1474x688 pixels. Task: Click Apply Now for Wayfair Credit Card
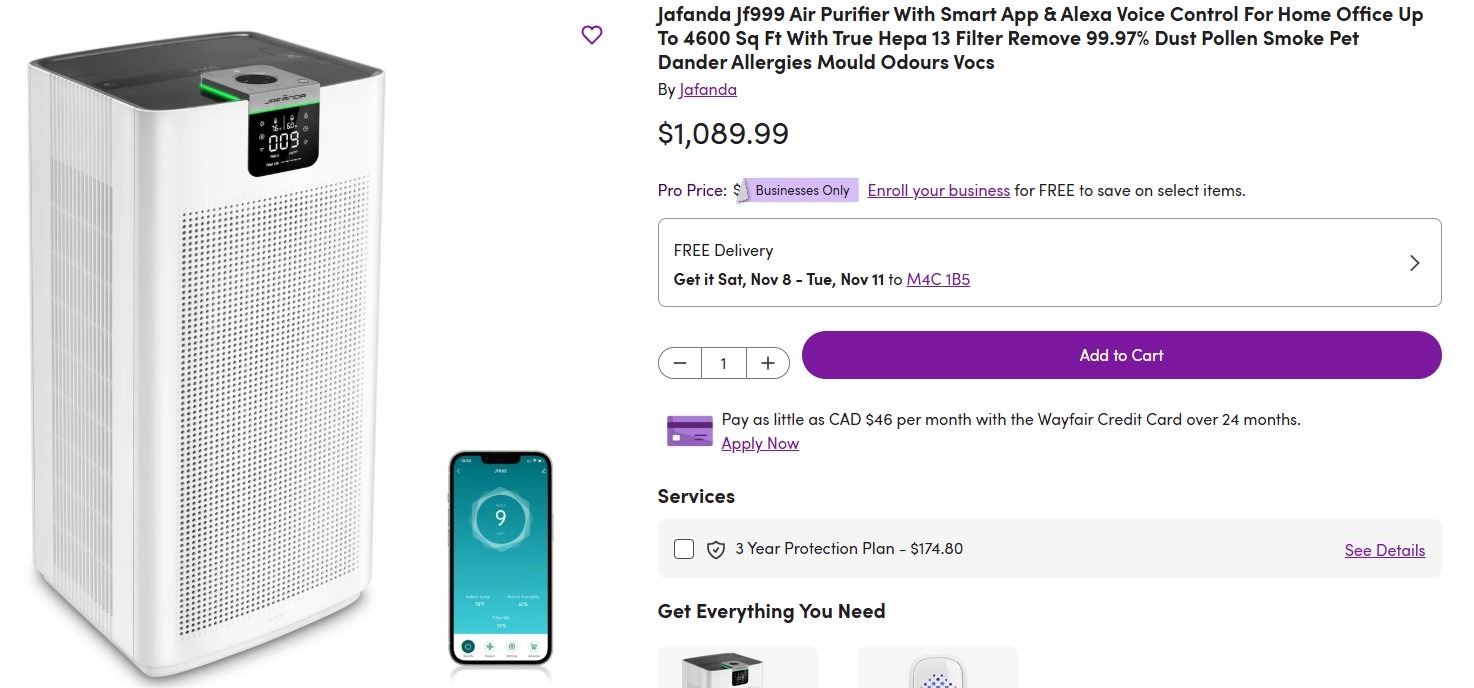coord(760,443)
